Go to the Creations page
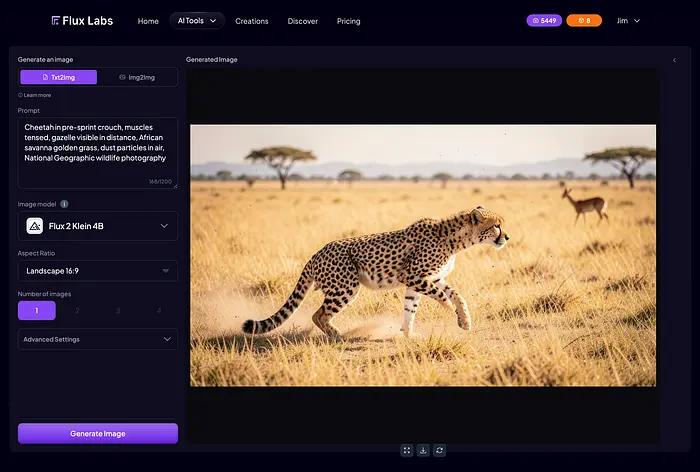This screenshot has height=472, width=700. click(252, 21)
